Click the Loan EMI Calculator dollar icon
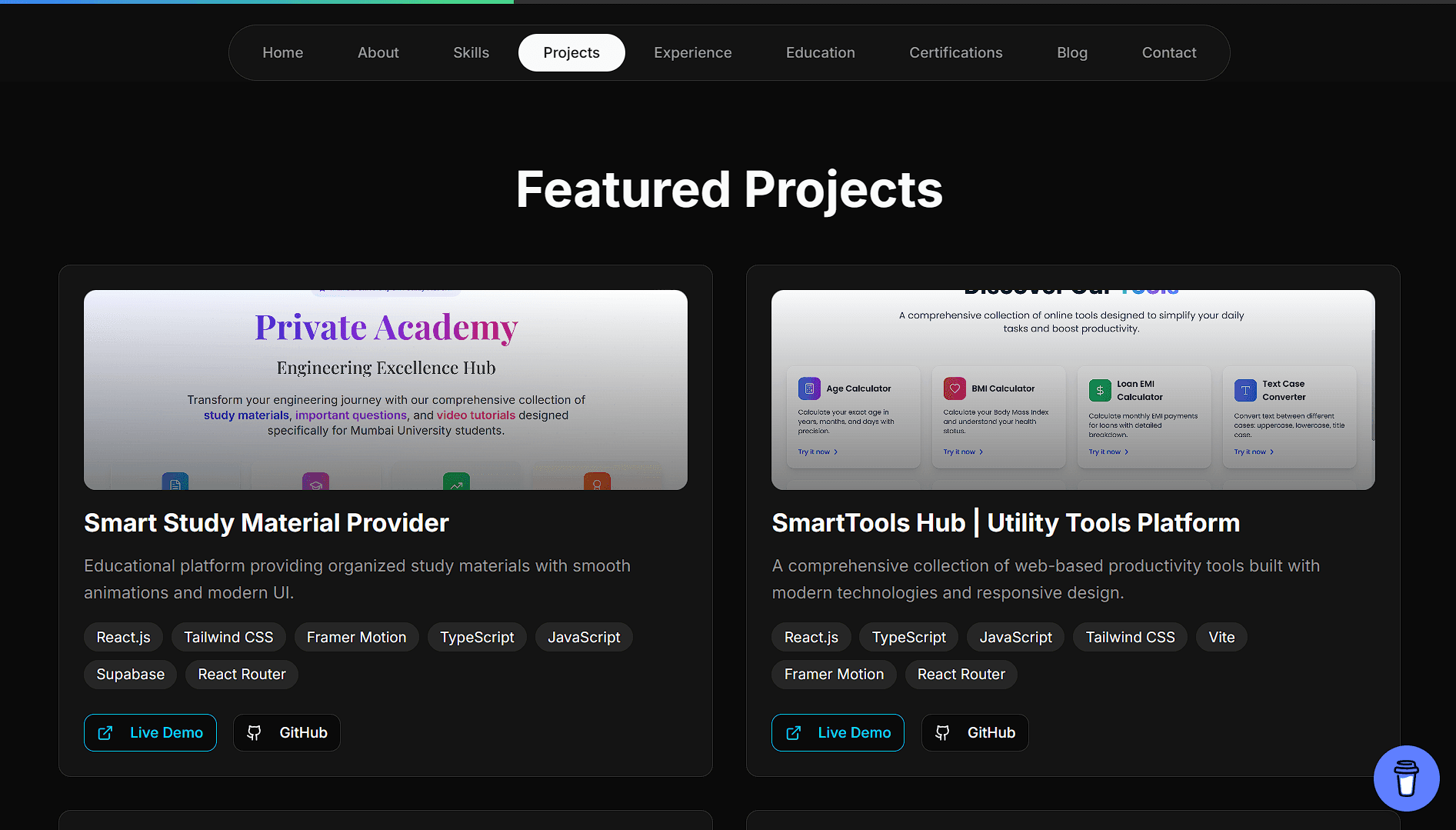 click(1100, 390)
